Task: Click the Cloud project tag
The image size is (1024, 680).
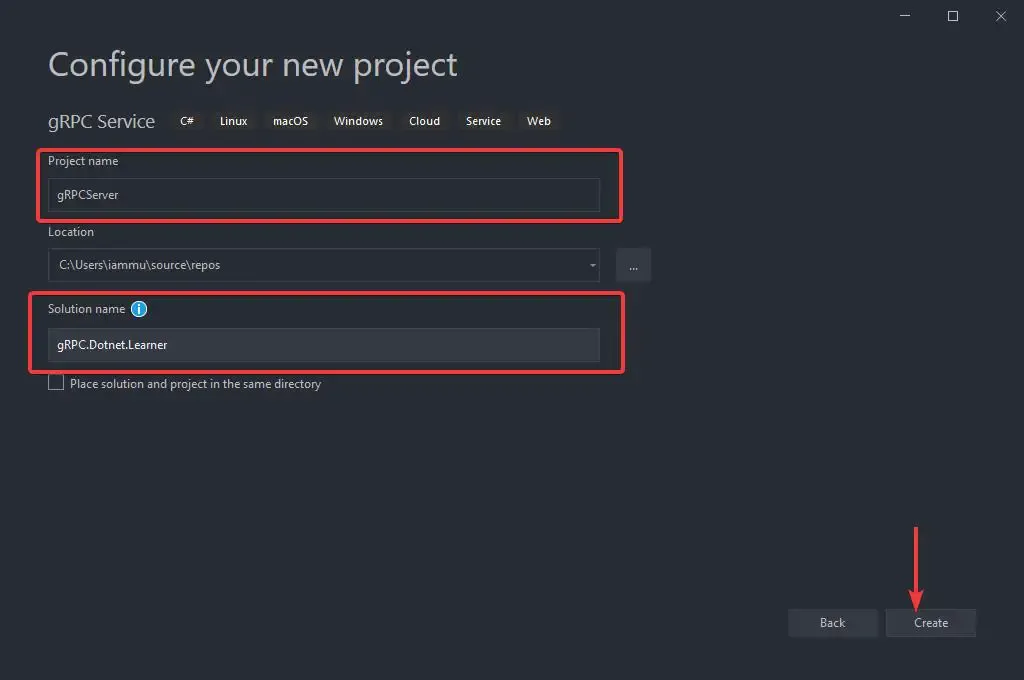Action: tap(424, 120)
